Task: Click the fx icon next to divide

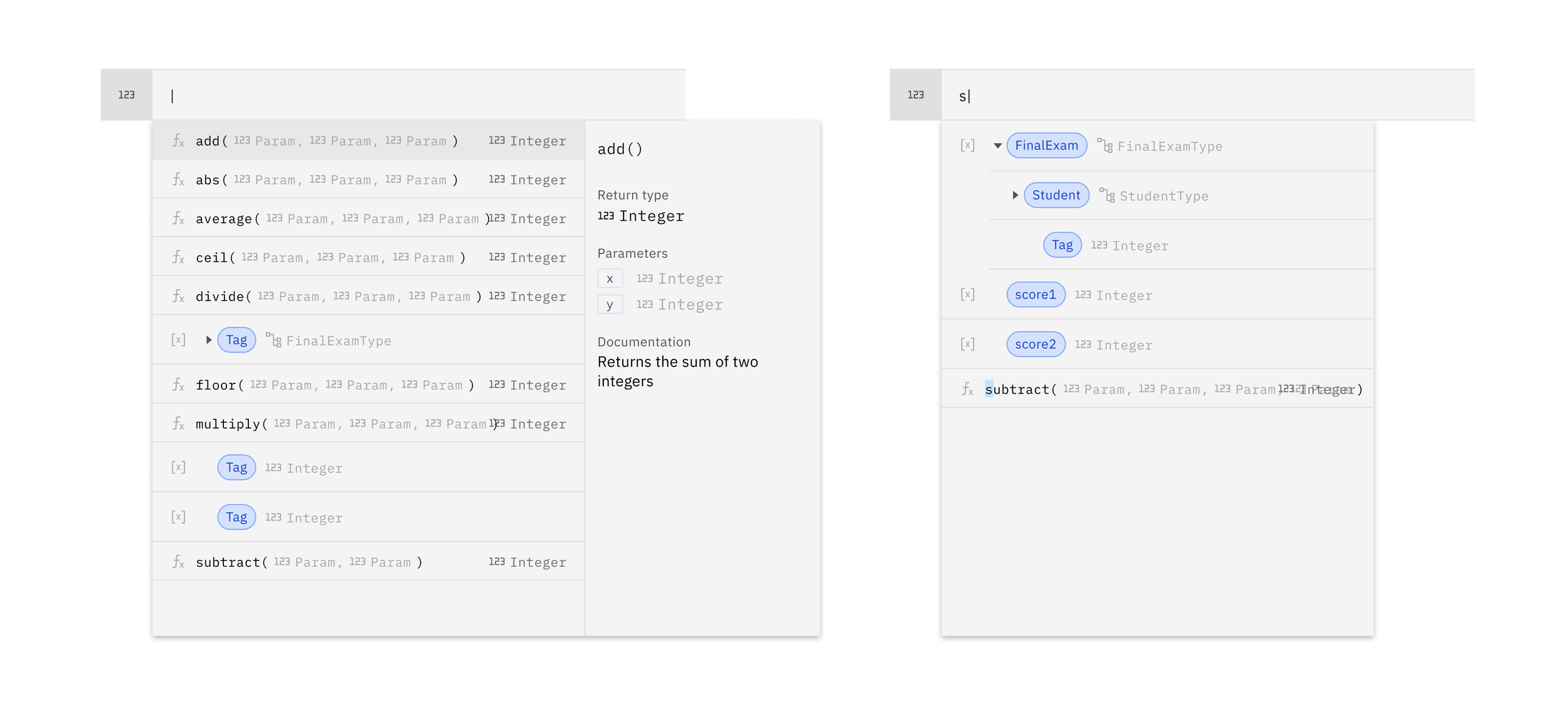Action: pos(178,296)
